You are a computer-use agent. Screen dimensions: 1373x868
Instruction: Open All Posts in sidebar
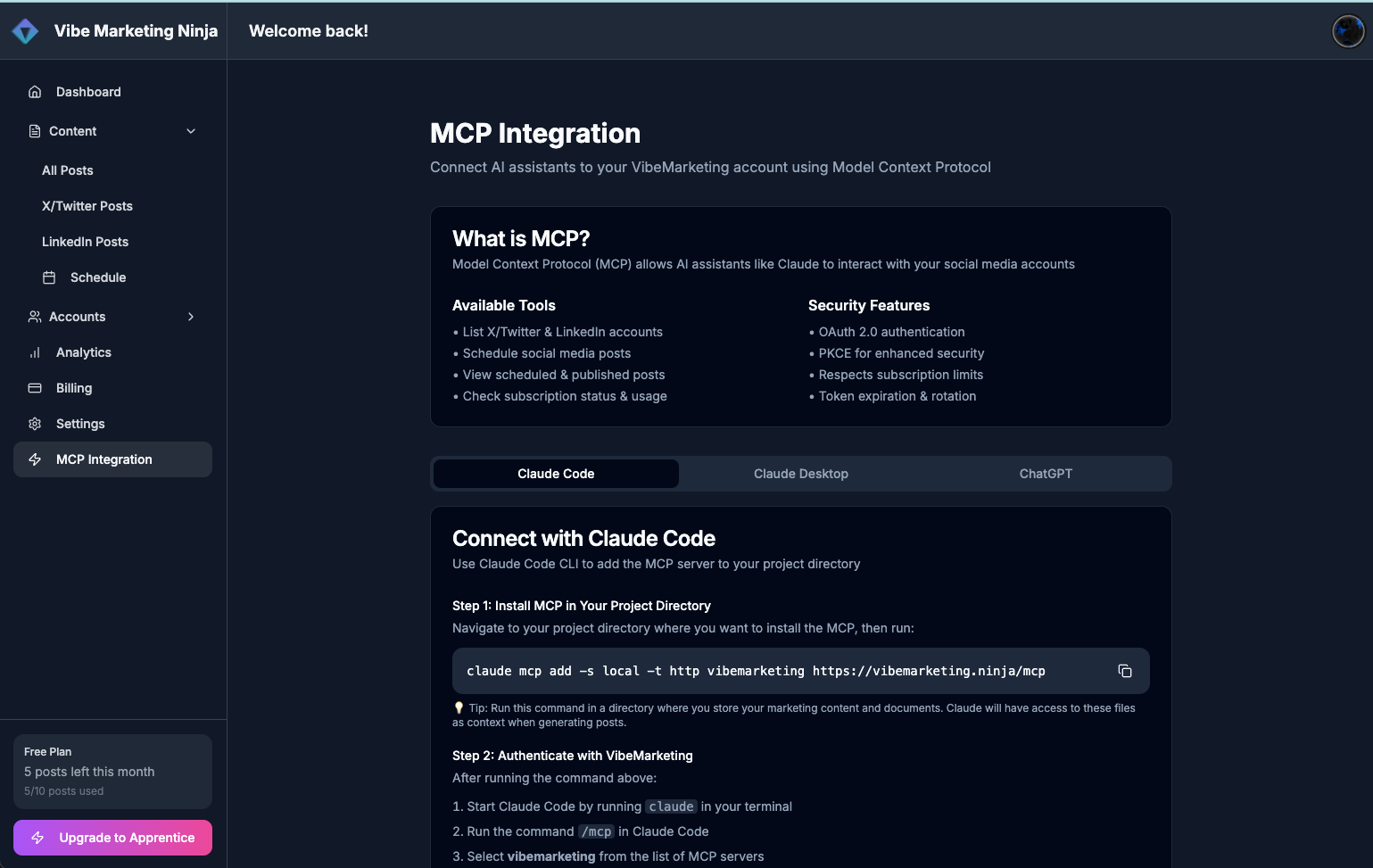(68, 170)
